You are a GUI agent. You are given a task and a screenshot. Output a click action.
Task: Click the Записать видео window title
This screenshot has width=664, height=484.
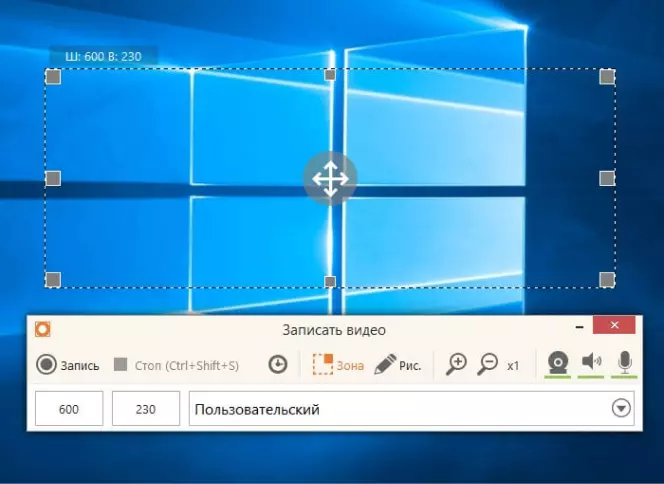click(x=334, y=330)
